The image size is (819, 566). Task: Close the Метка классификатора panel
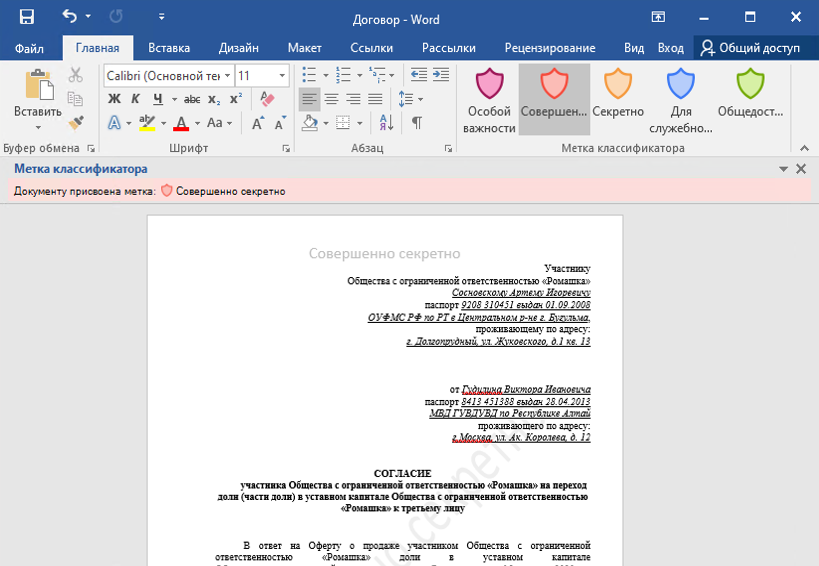tap(801, 169)
